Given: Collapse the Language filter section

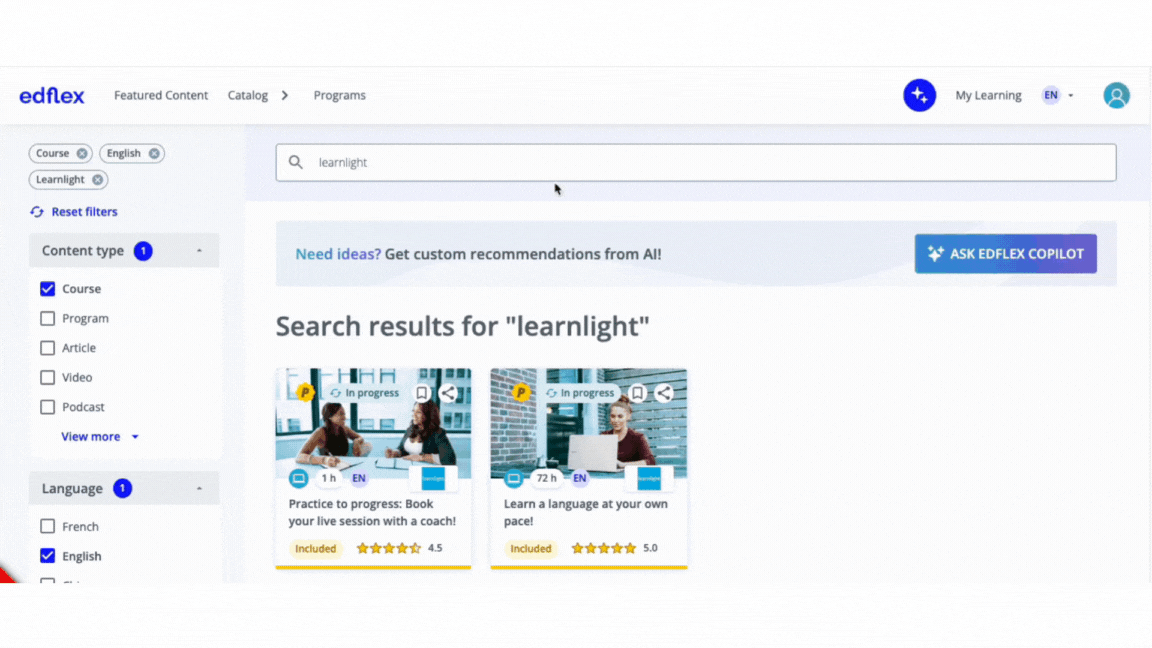Looking at the screenshot, I should [x=199, y=489].
